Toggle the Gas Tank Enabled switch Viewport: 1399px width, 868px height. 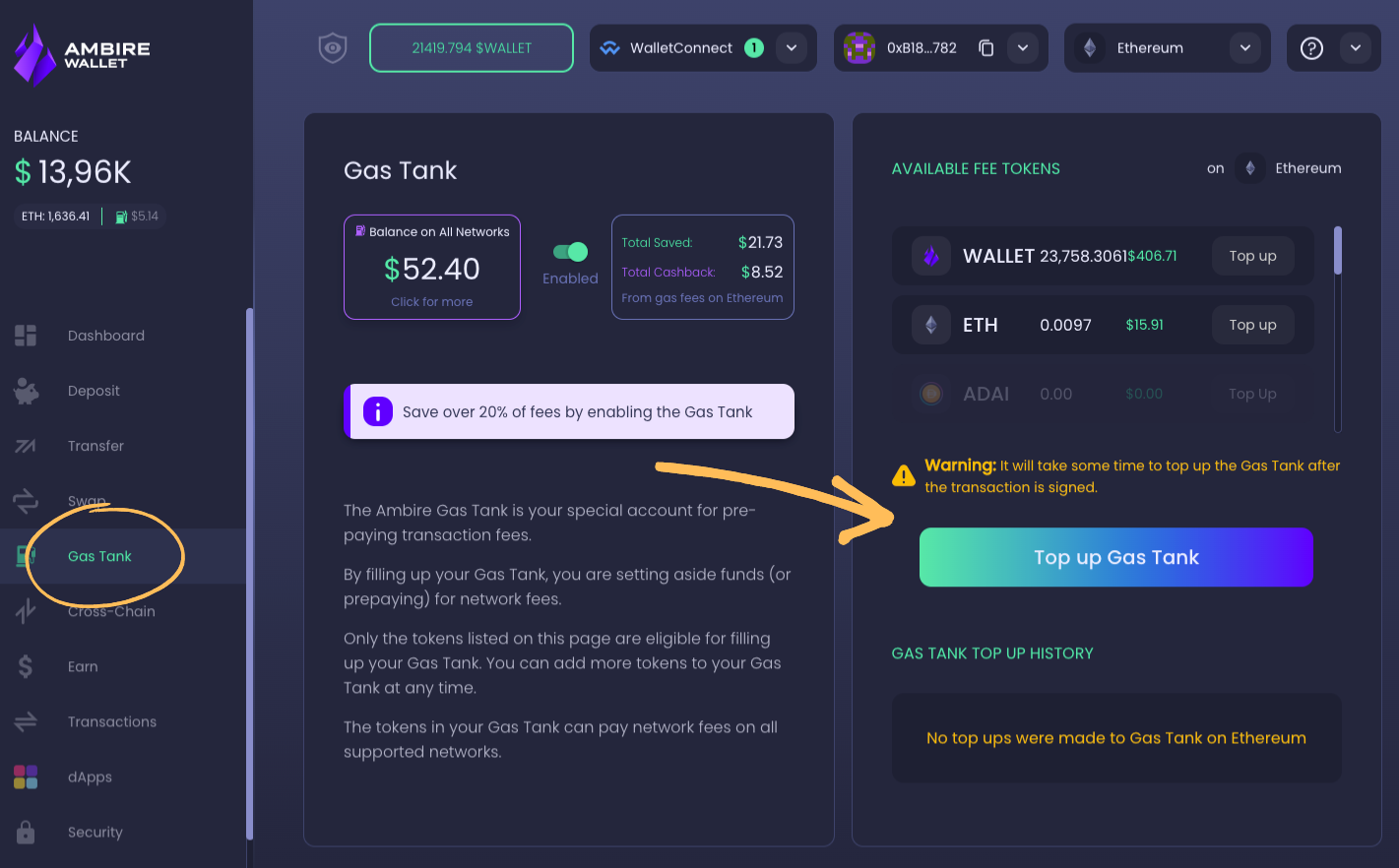571,252
